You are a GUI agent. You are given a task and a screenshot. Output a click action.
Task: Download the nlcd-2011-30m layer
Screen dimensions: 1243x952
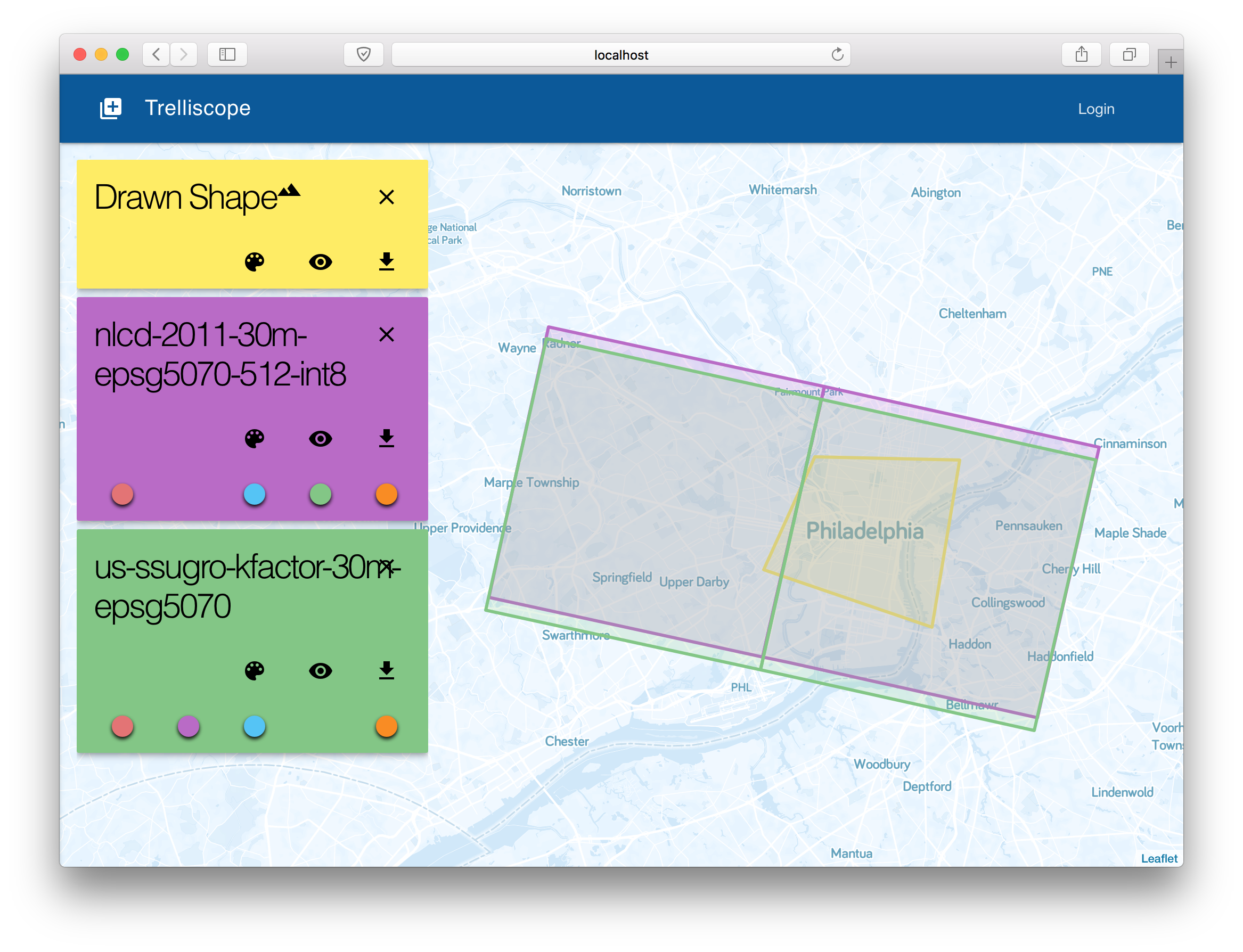click(386, 439)
